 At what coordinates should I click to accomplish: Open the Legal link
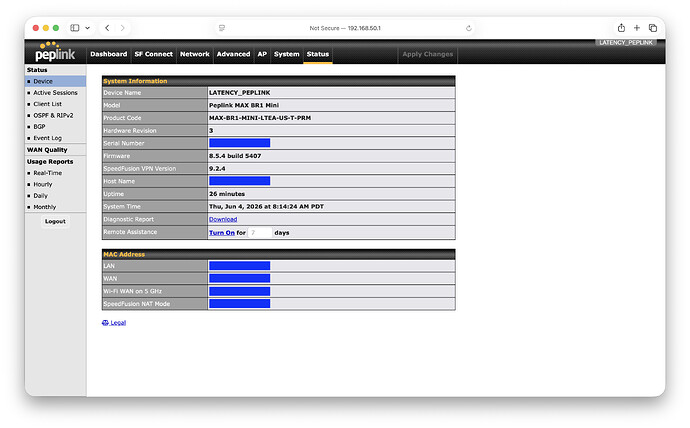click(x=114, y=323)
